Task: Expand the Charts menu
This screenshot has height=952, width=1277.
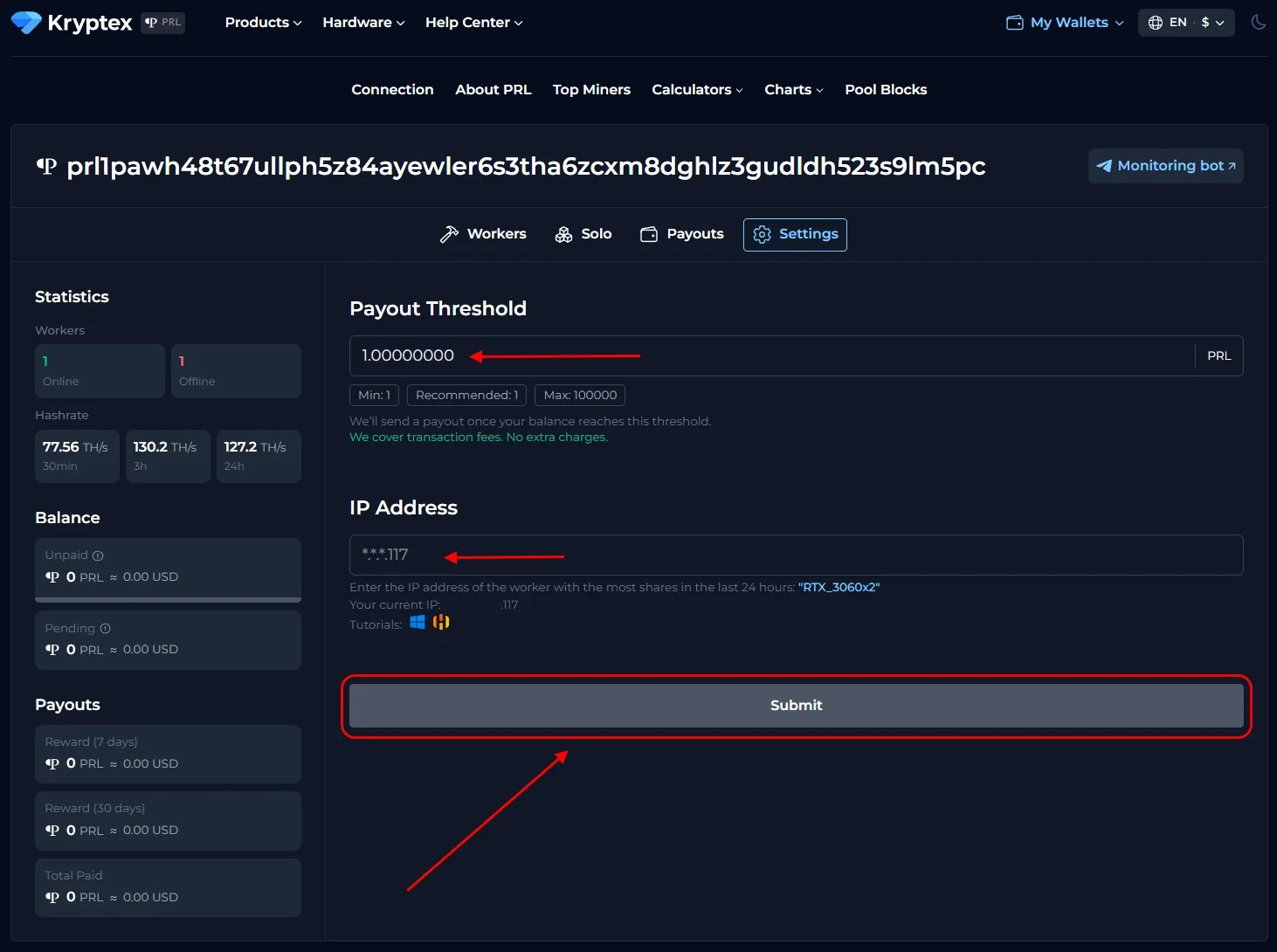Action: click(793, 90)
